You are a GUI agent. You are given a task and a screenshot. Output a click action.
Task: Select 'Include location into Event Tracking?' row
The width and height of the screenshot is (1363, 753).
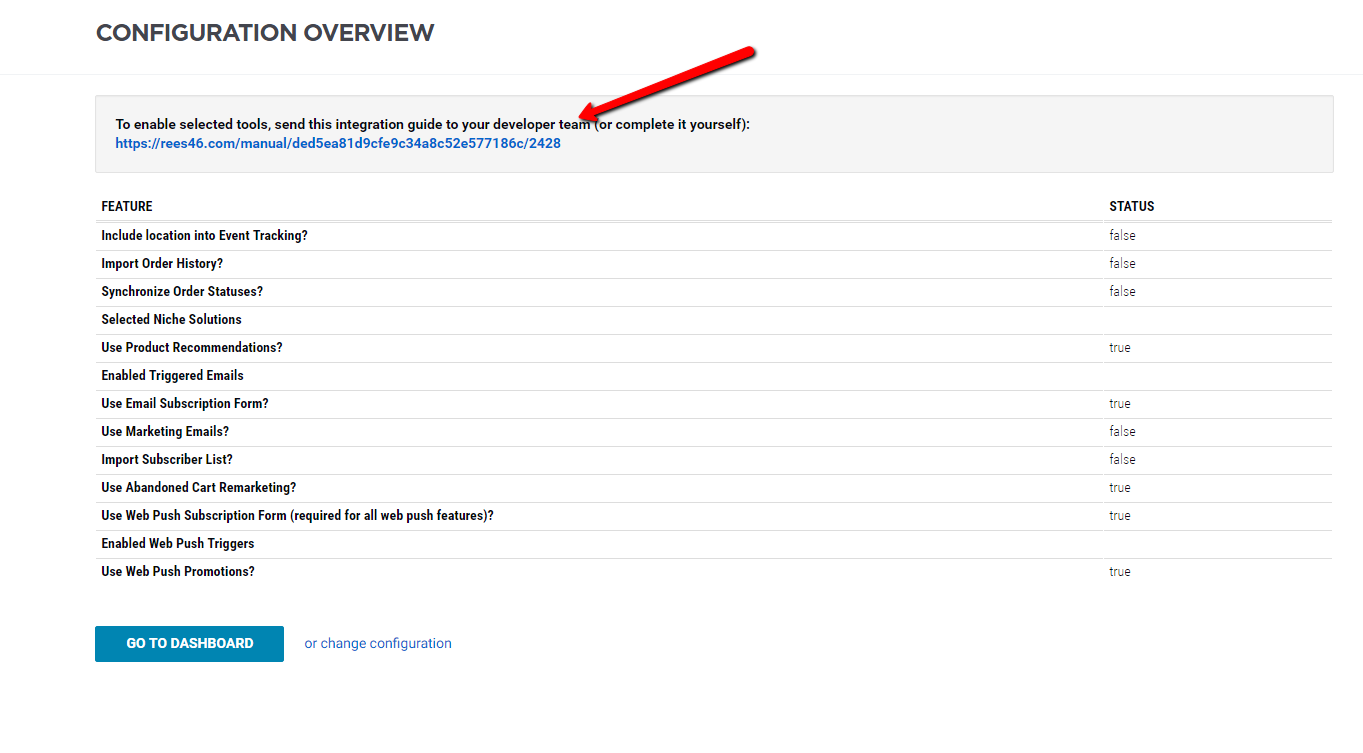tap(713, 236)
